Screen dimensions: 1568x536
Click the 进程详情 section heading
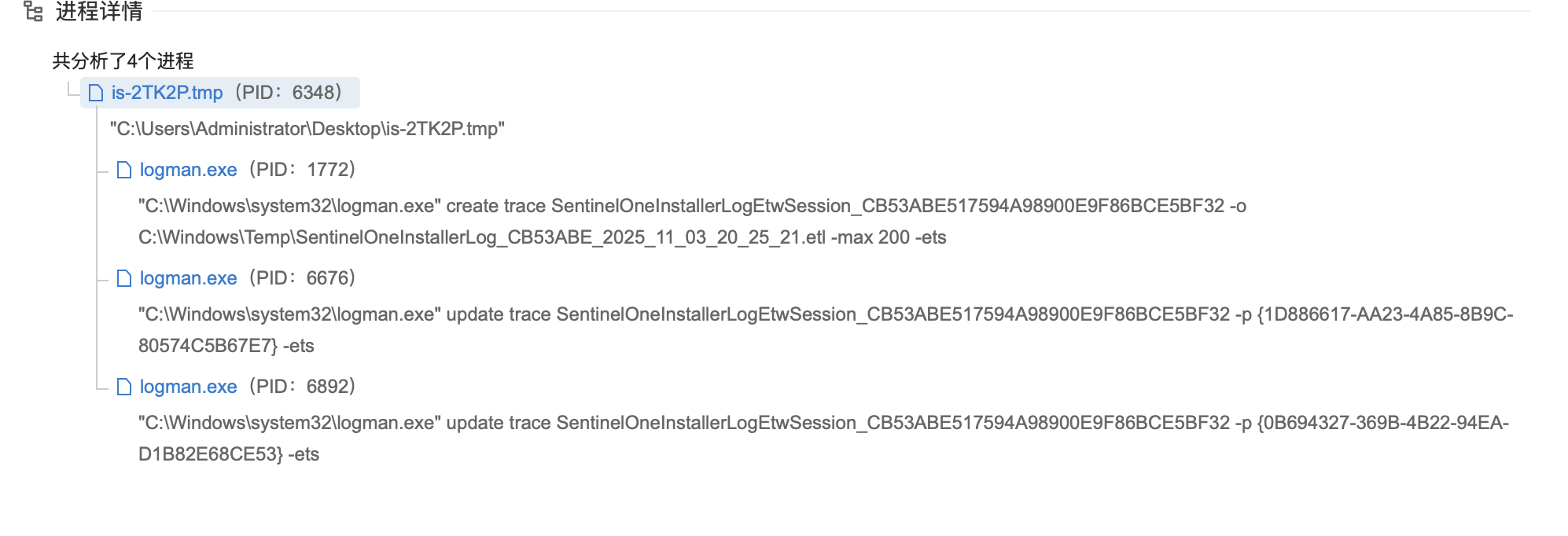point(99,12)
